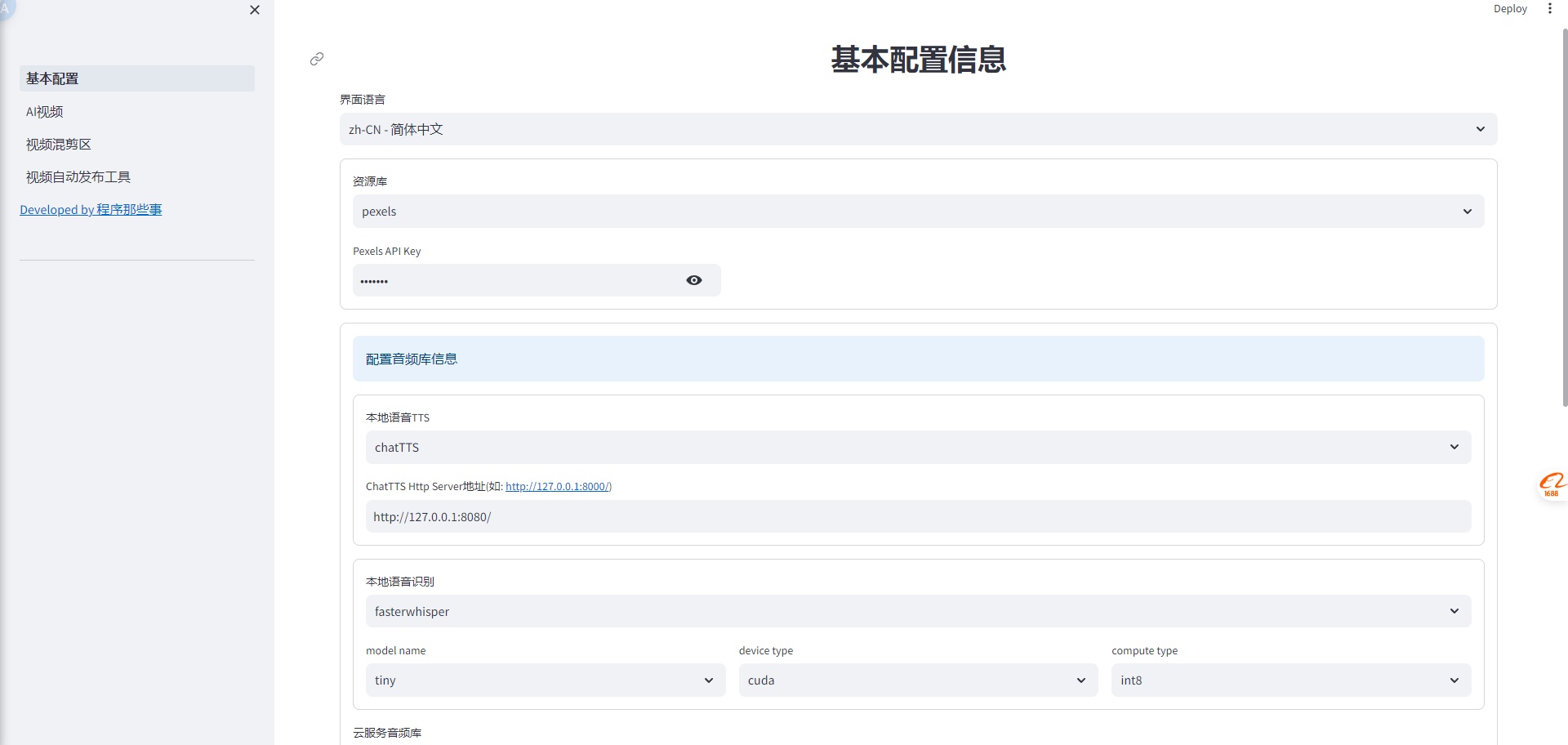Visit the Developed by 程序那些事 link
Image resolution: width=1568 pixels, height=745 pixels.
(91, 209)
